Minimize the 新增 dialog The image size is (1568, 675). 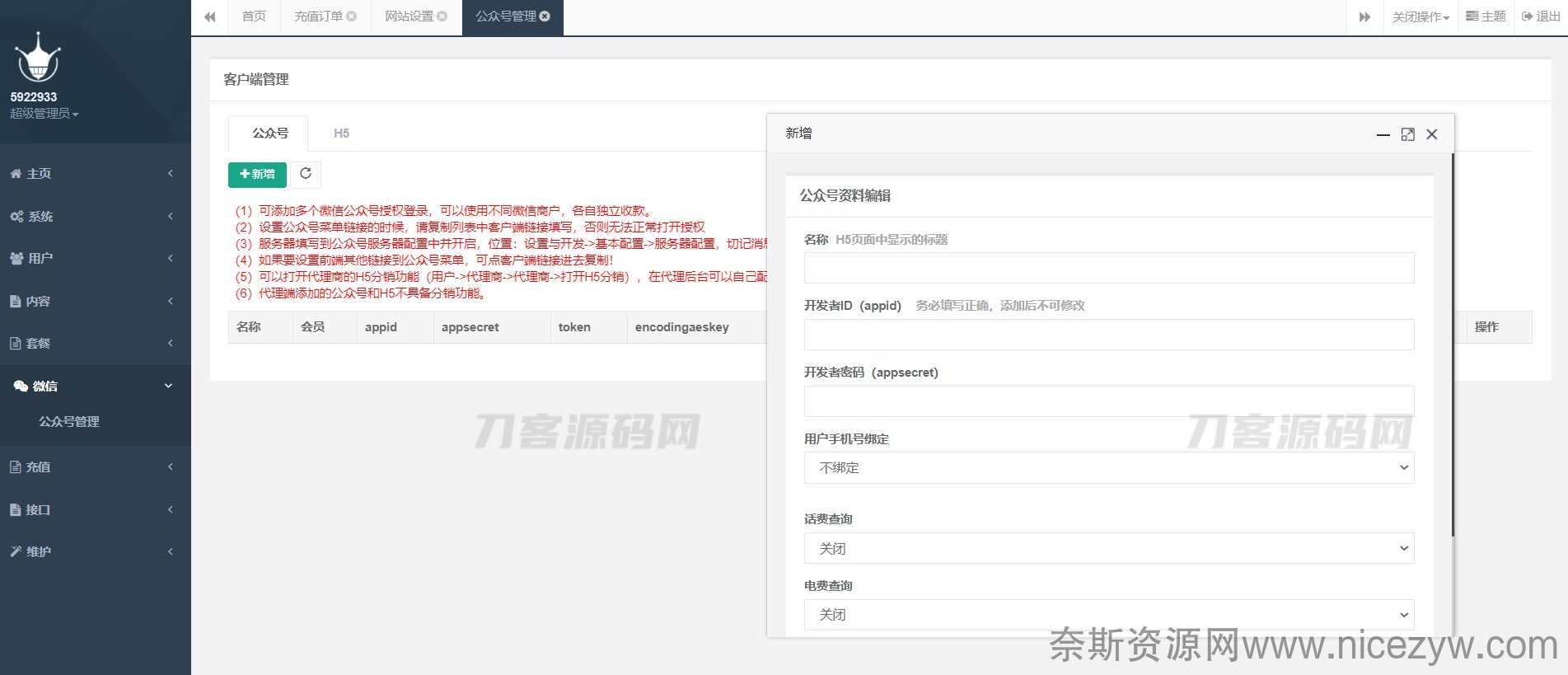(x=1383, y=134)
